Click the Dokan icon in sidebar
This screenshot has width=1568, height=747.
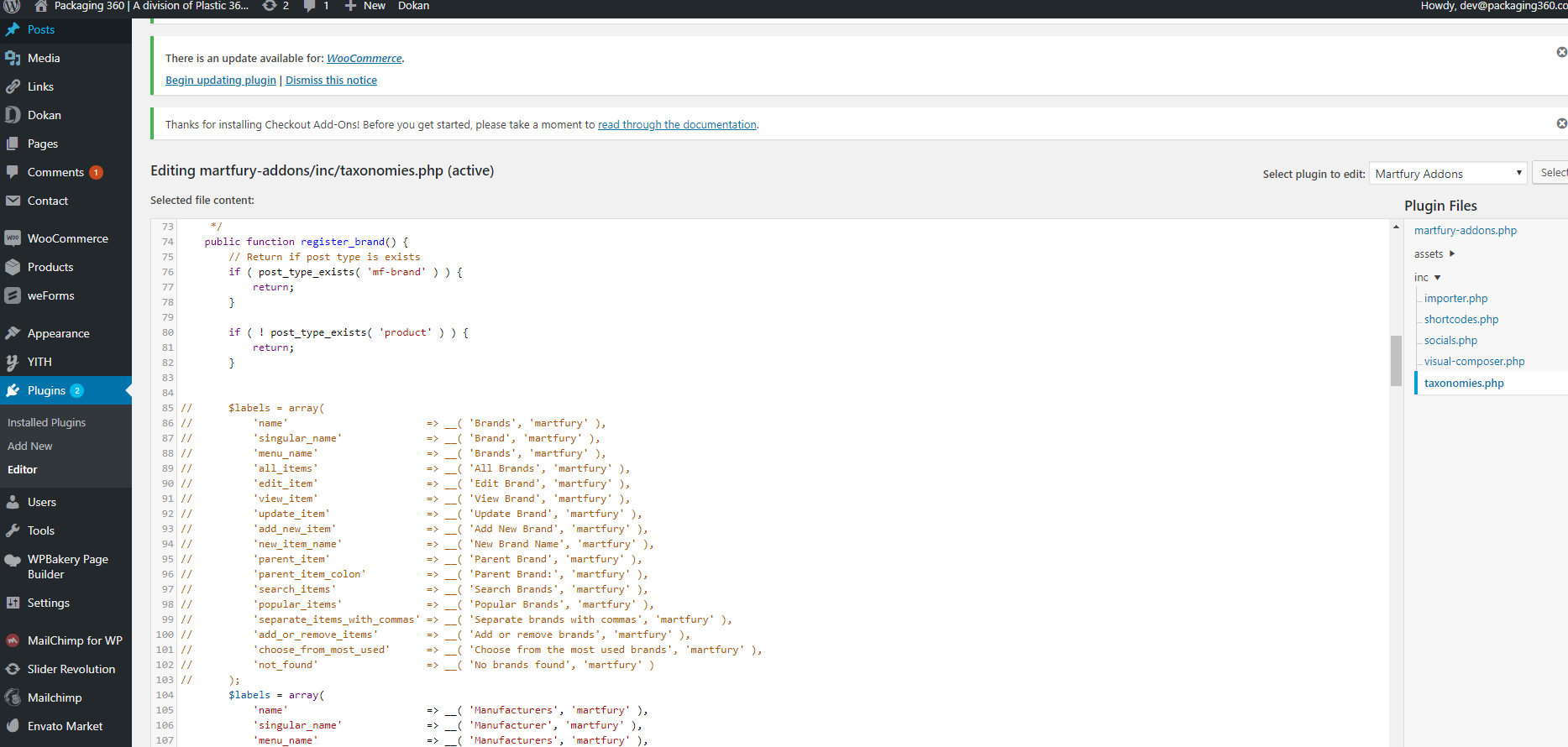pyautogui.click(x=13, y=115)
